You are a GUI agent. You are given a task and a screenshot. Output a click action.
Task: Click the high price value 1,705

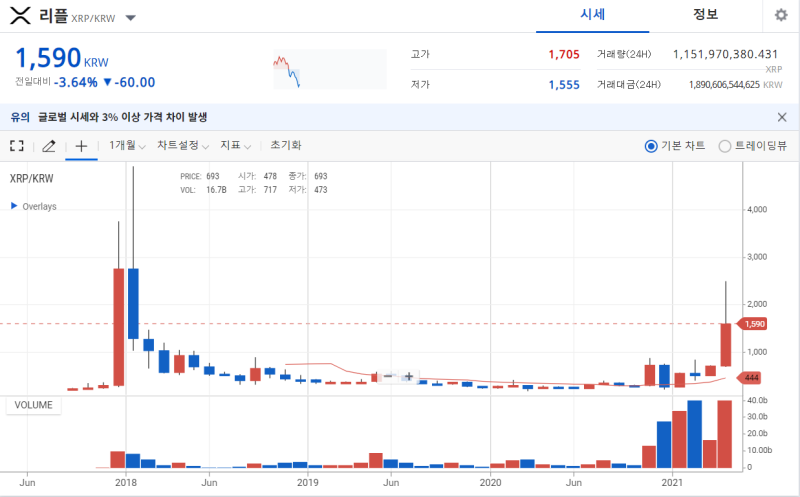564,55
